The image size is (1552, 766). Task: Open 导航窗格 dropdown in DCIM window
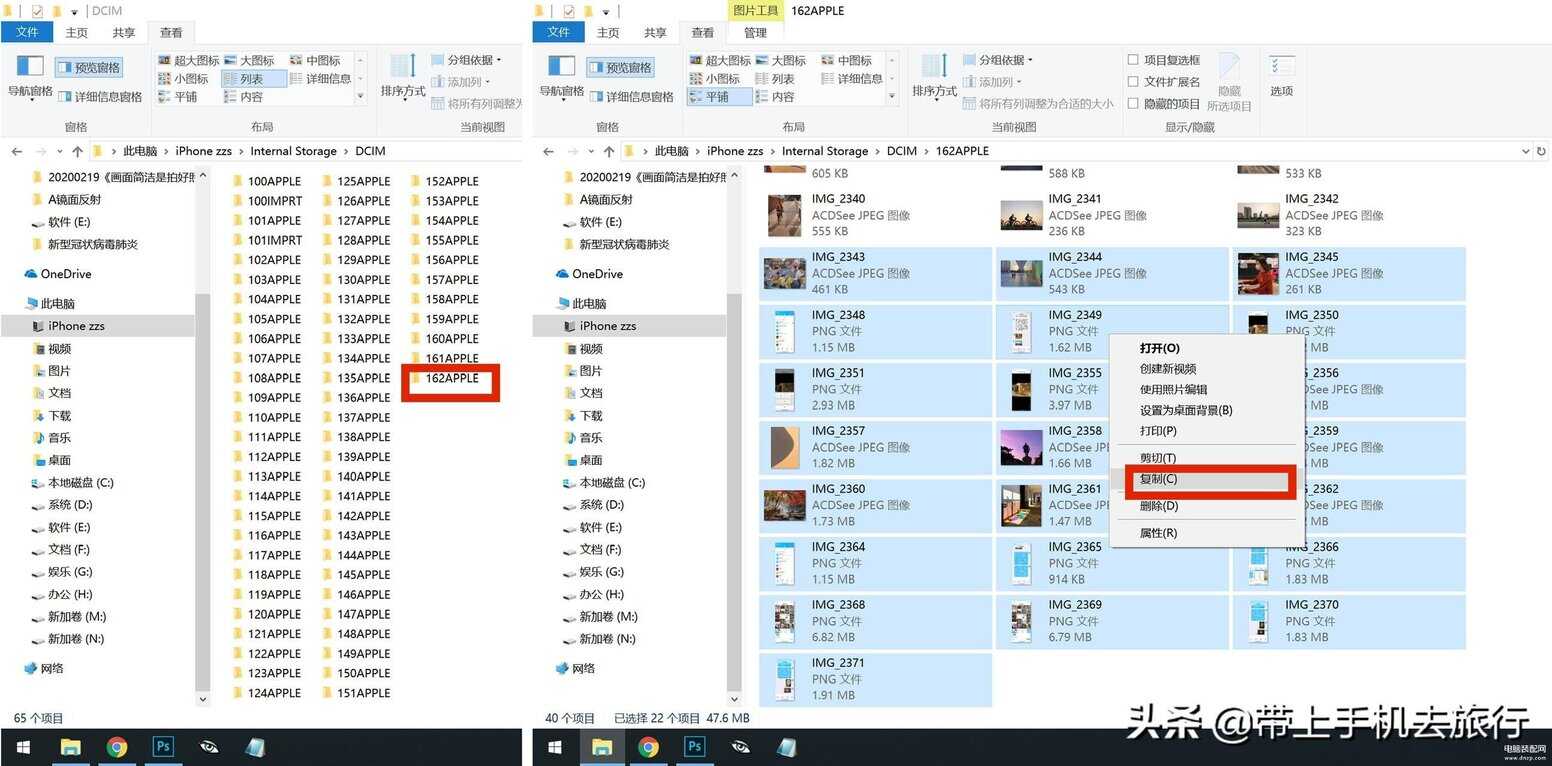point(30,76)
